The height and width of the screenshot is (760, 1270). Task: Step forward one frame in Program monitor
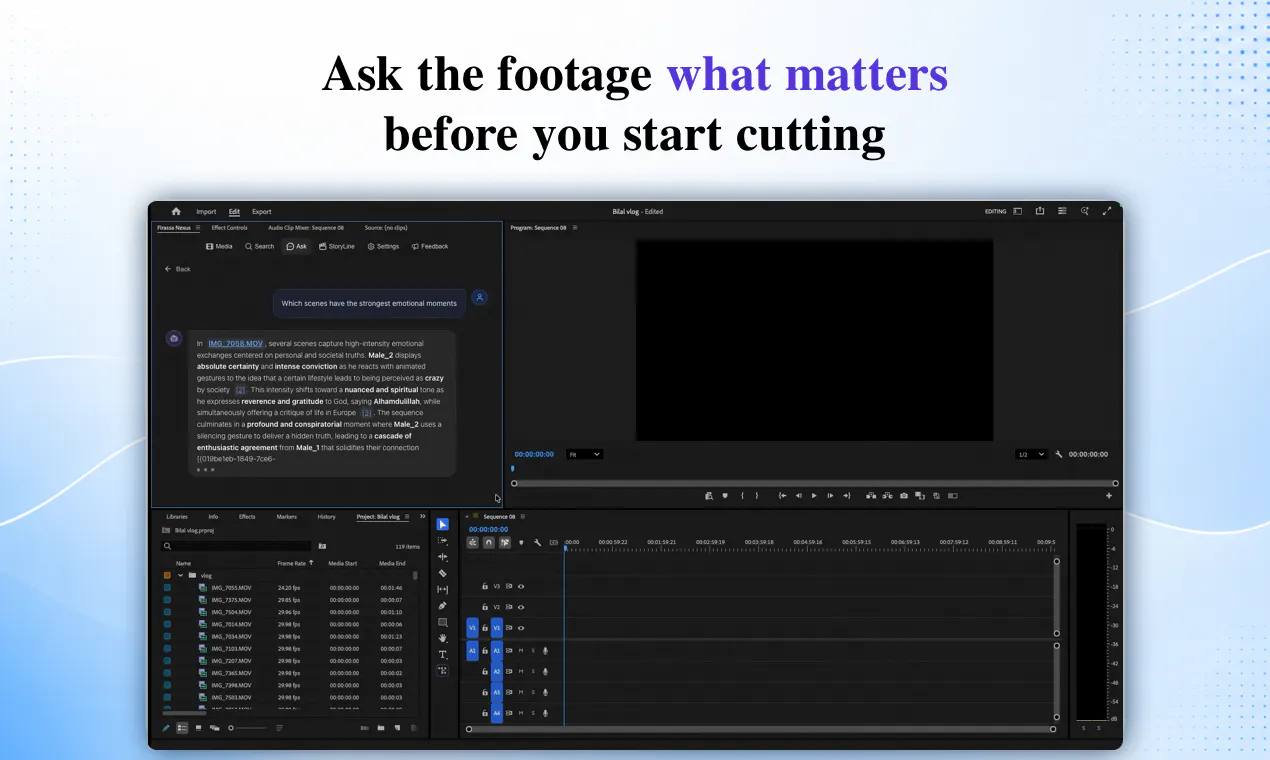click(830, 495)
